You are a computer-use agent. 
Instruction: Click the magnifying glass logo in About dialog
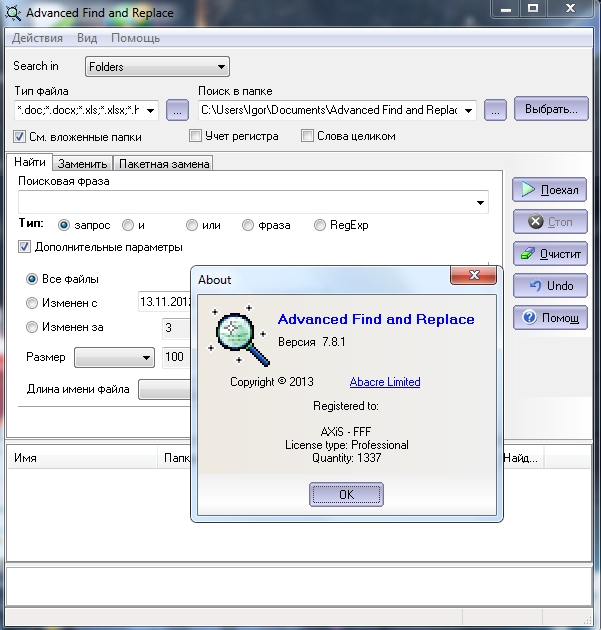pyautogui.click(x=239, y=335)
